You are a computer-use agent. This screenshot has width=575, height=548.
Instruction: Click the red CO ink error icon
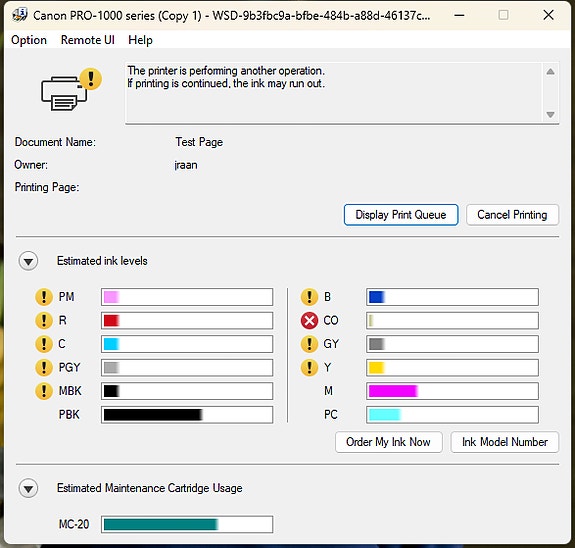coord(309,321)
